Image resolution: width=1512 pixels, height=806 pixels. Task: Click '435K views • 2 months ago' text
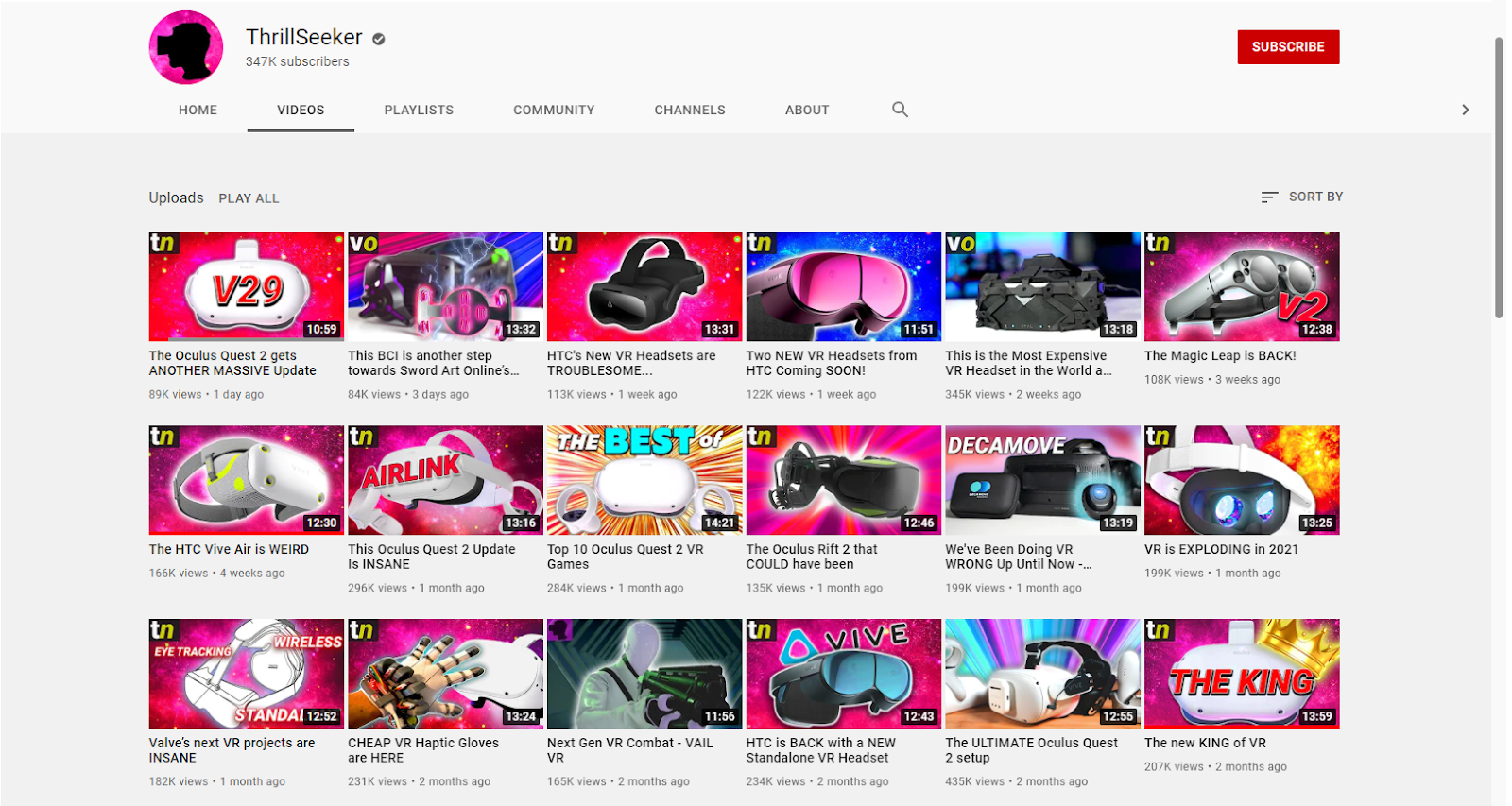coord(1017,782)
